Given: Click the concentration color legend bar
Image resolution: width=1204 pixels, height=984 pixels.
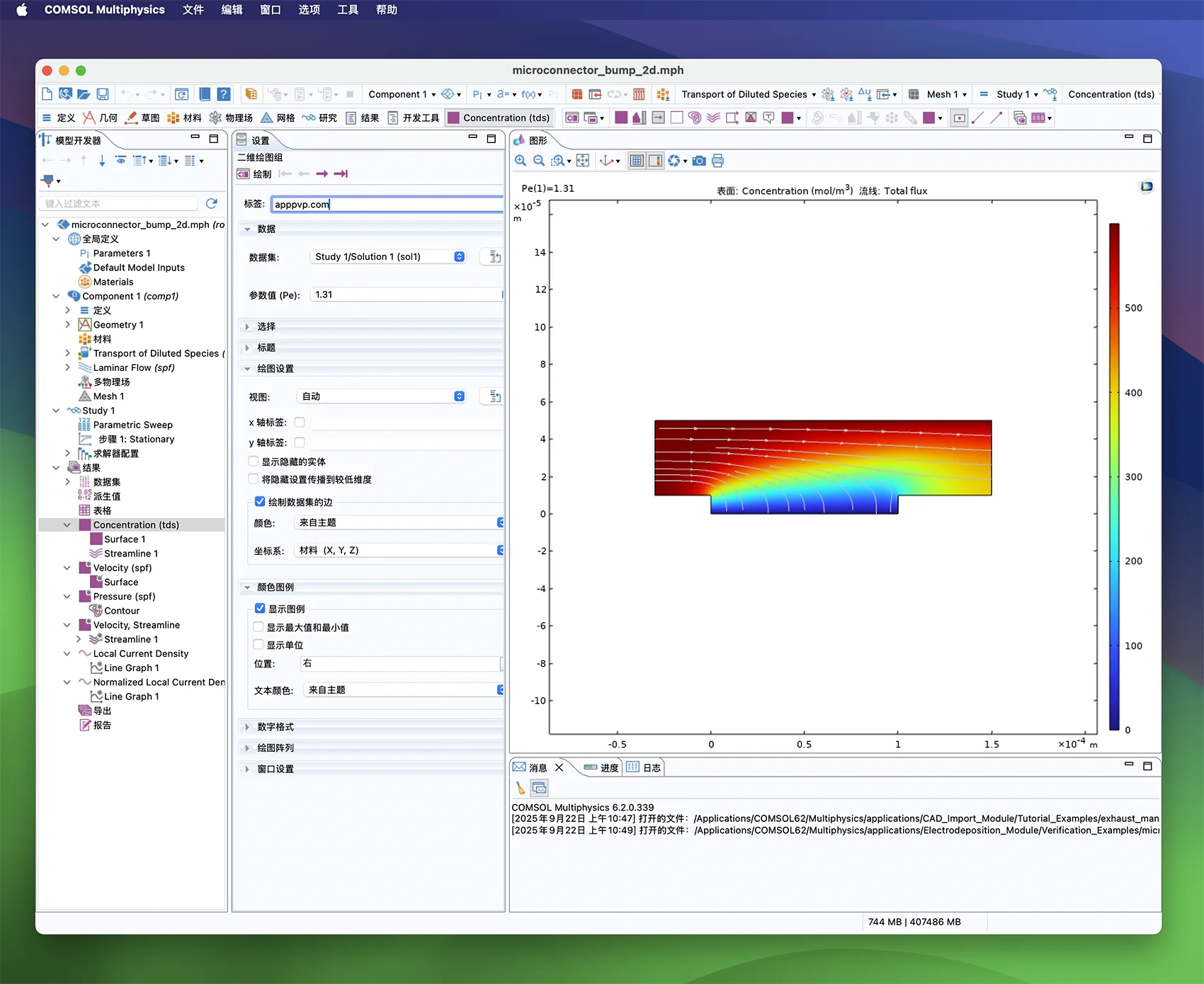Looking at the screenshot, I should [x=1114, y=476].
